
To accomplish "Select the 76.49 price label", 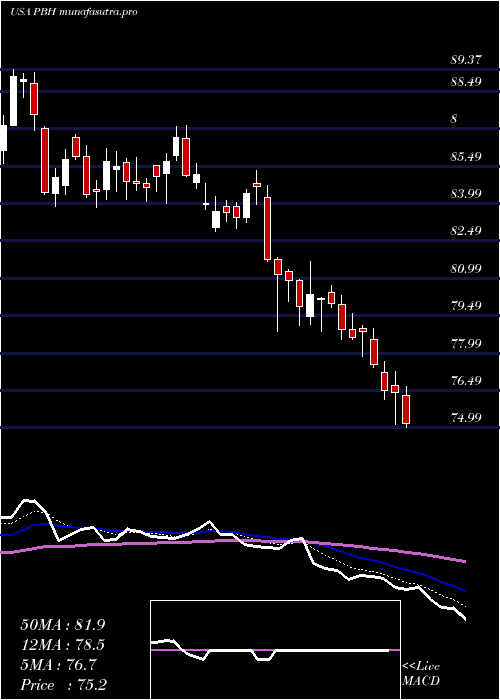I will click(x=466, y=381).
